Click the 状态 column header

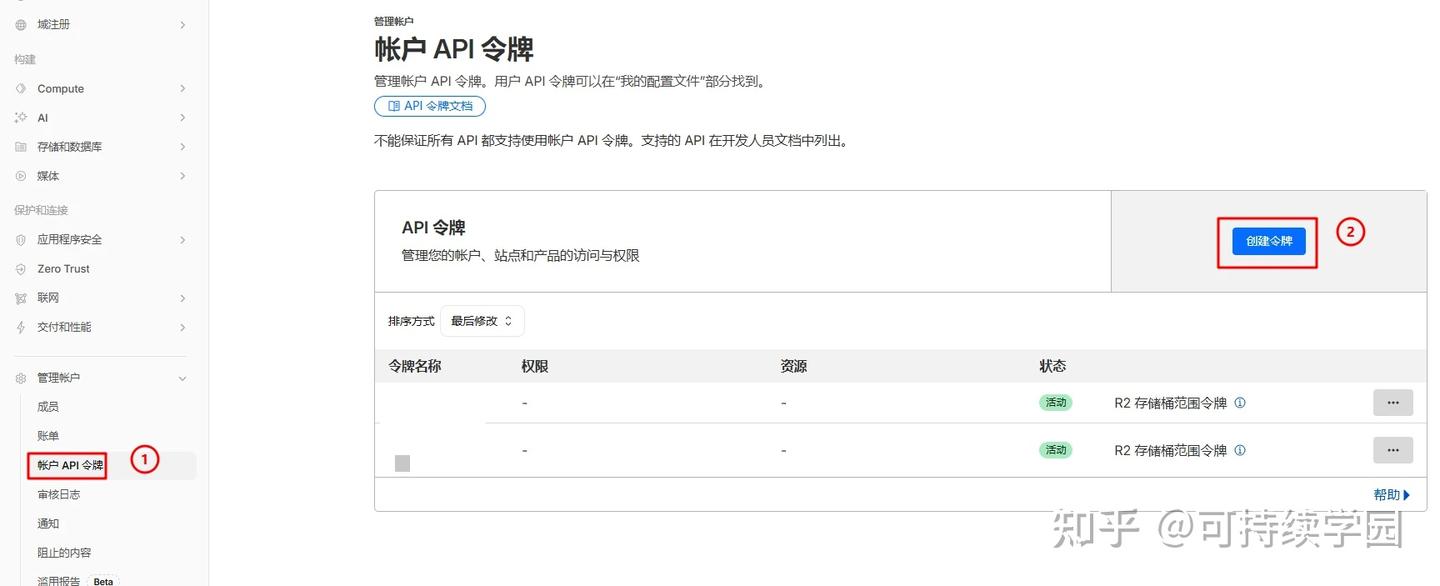point(1053,366)
